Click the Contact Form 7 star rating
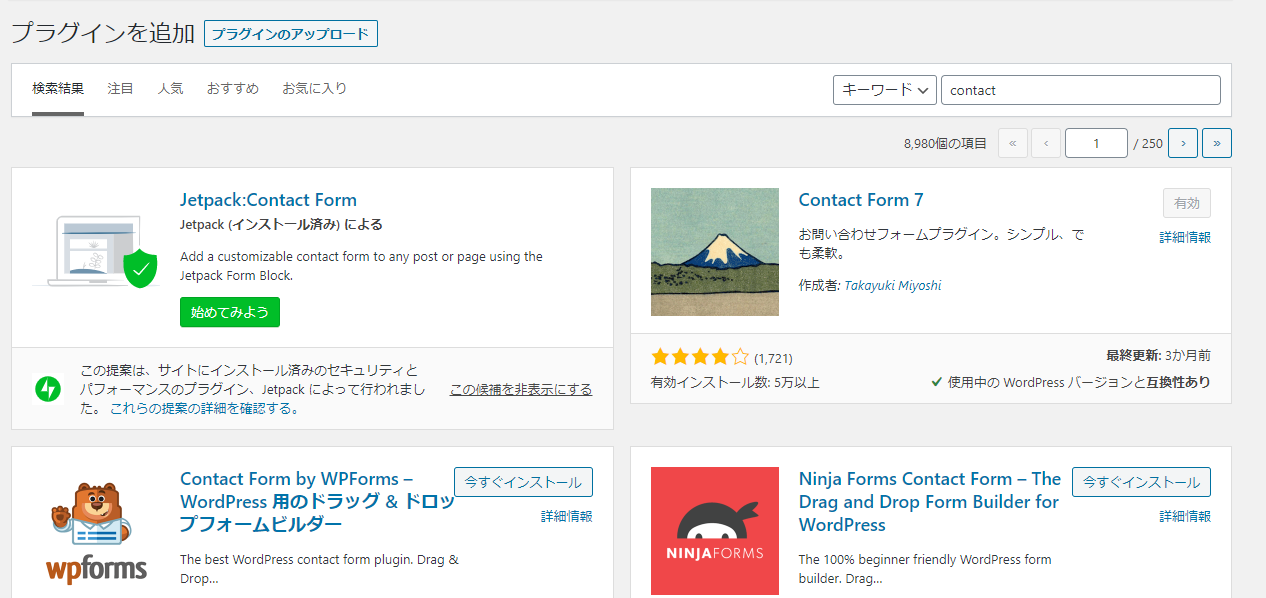Viewport: 1266px width, 598px height. pos(699,357)
